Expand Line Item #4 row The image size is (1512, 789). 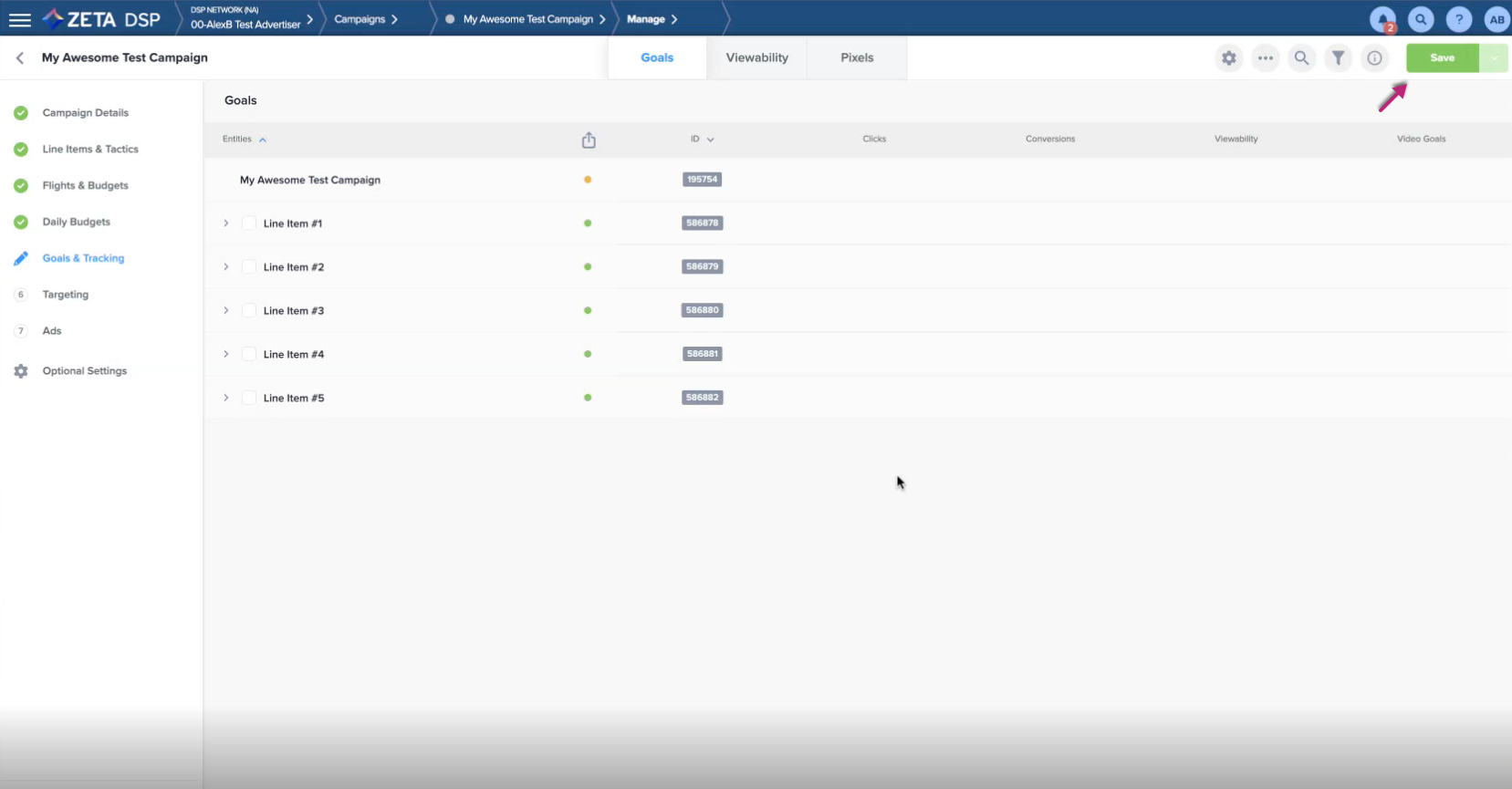226,354
